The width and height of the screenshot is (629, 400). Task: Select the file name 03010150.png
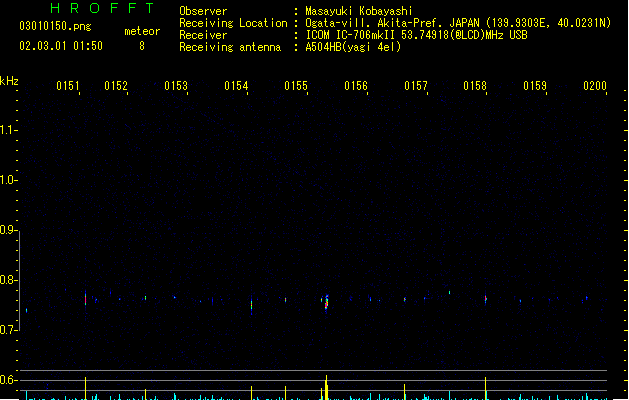pos(55,26)
